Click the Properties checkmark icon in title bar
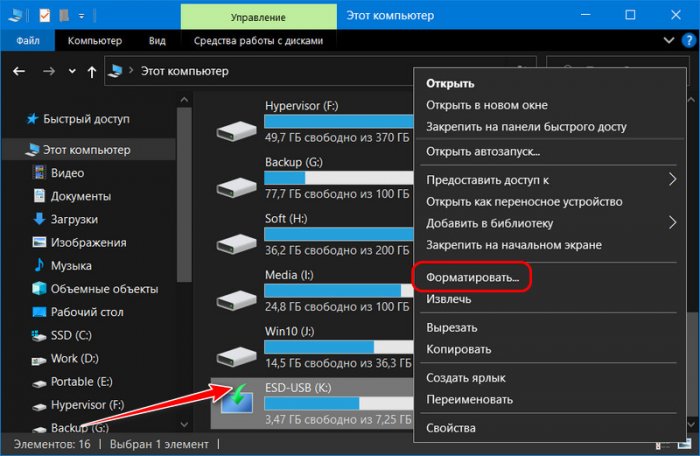Screen dimensions: 700x456 45,16
